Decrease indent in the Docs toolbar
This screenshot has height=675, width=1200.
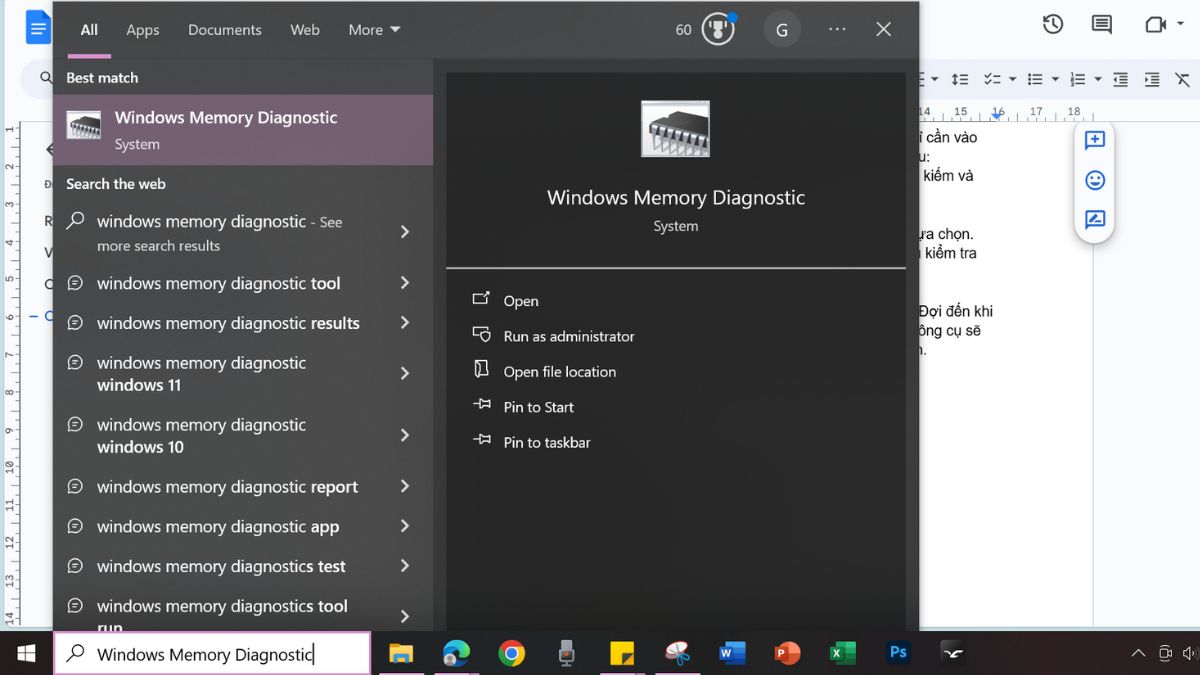[x=1121, y=79]
